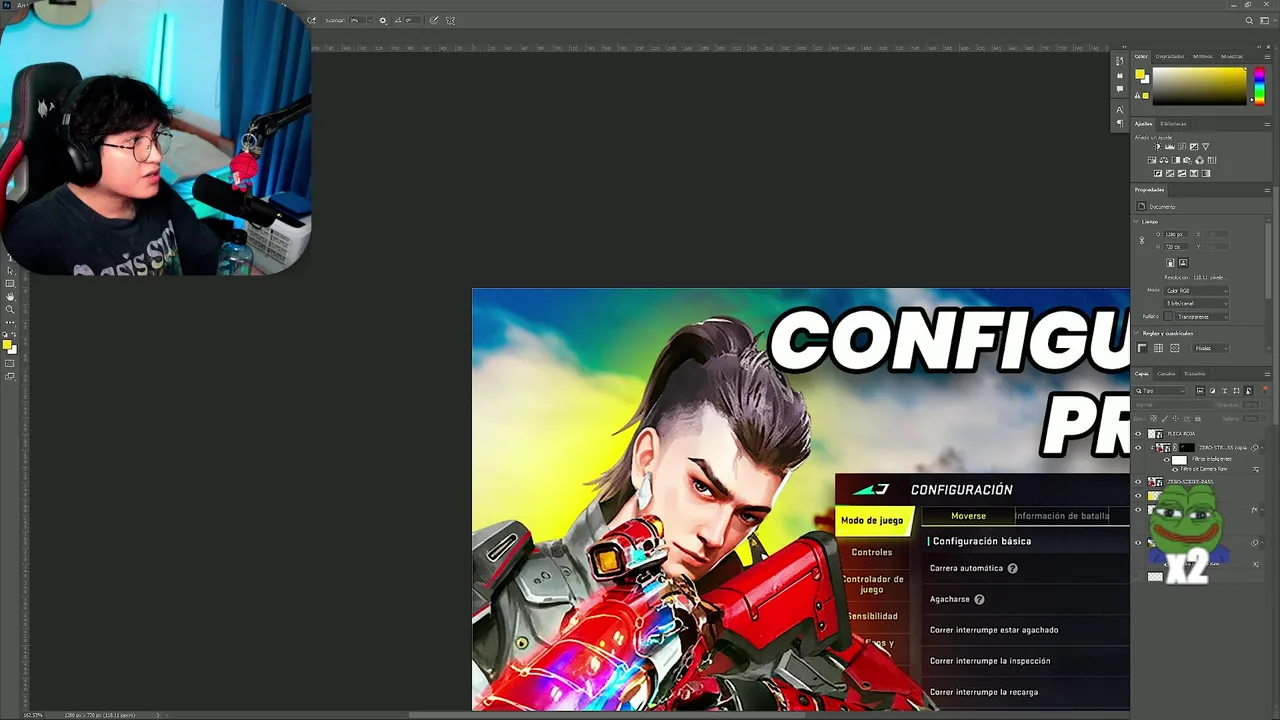Image resolution: width=1280 pixels, height=720 pixels.
Task: Open the Rellenar Transparente dropdown
Action: [x=1202, y=316]
